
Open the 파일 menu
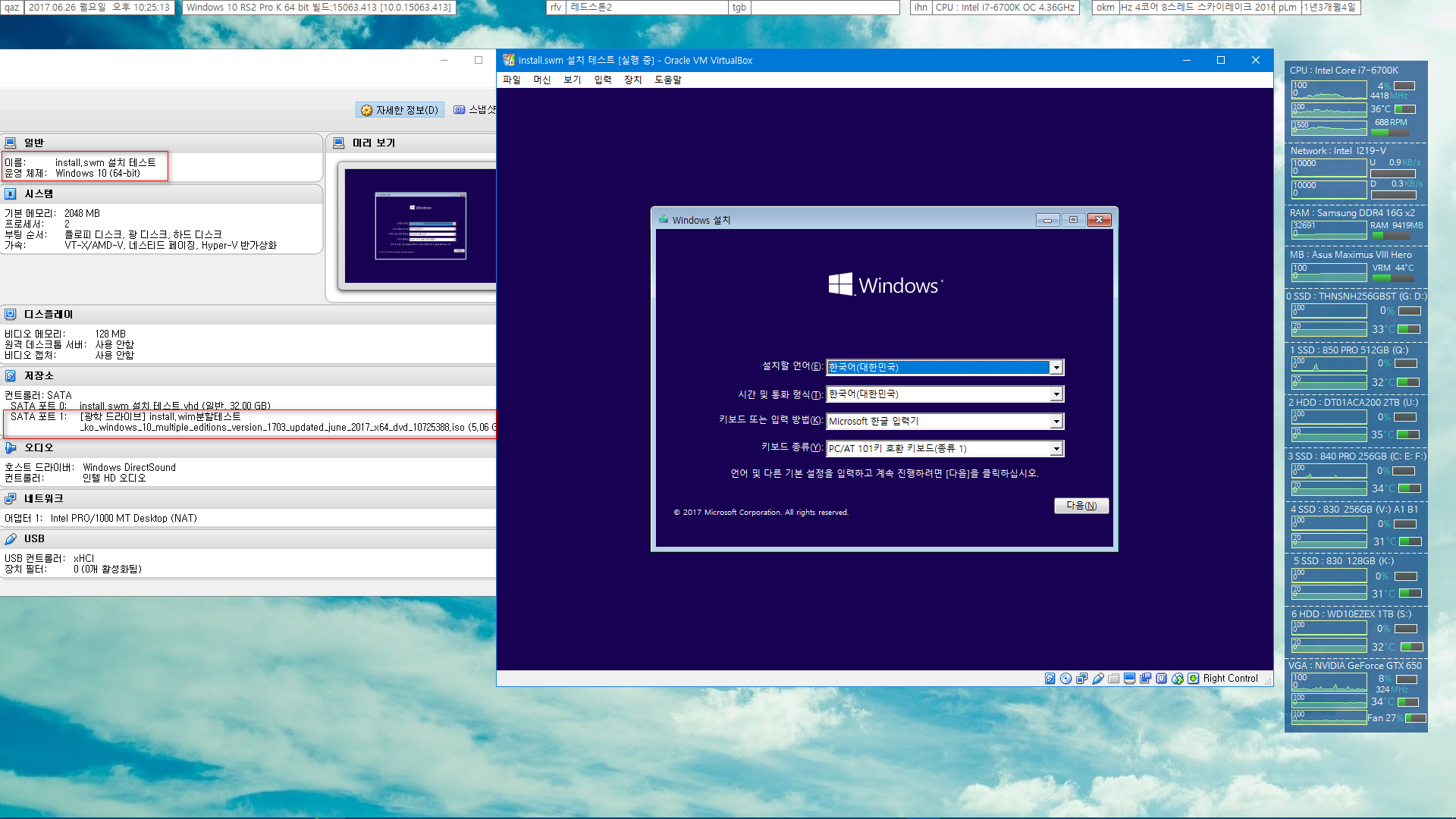click(x=512, y=80)
